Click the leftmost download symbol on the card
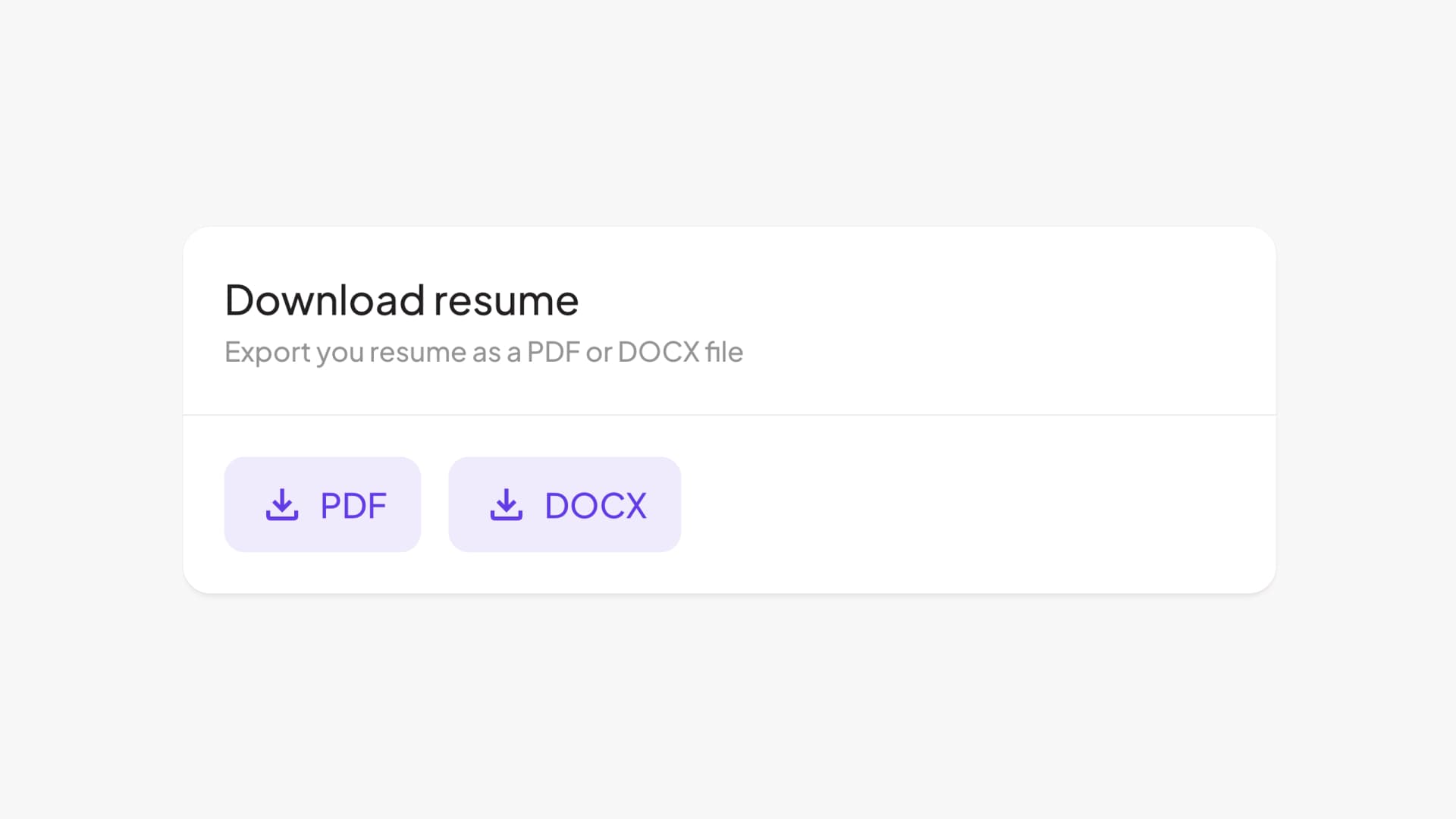Viewport: 1456px width, 819px height. (x=282, y=504)
